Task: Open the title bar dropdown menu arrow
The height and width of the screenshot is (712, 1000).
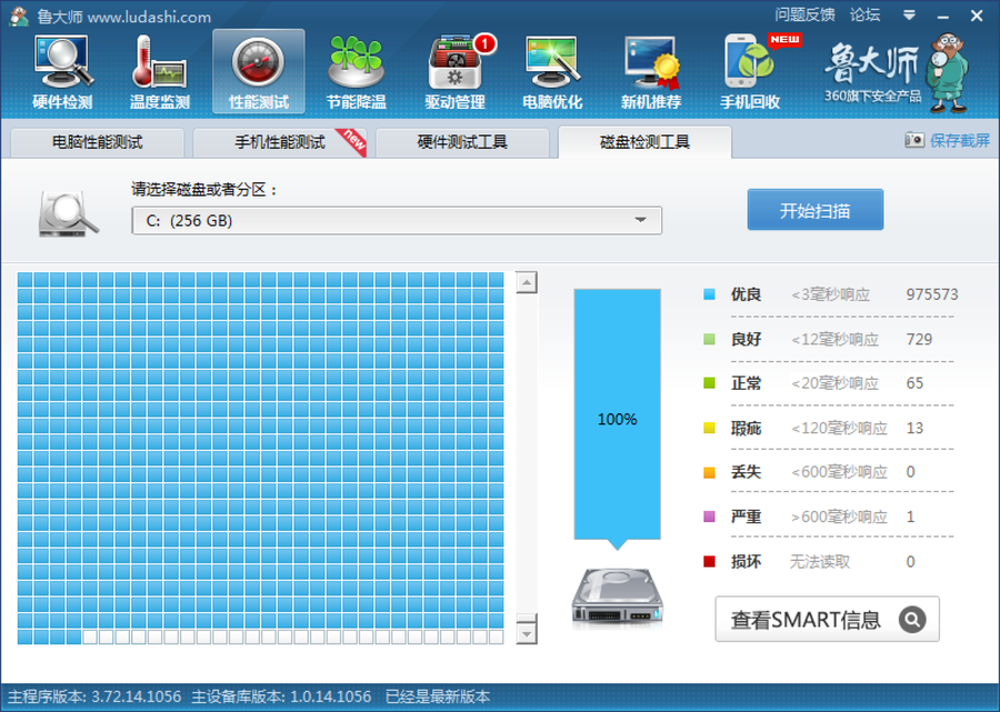Action: pyautogui.click(x=909, y=15)
